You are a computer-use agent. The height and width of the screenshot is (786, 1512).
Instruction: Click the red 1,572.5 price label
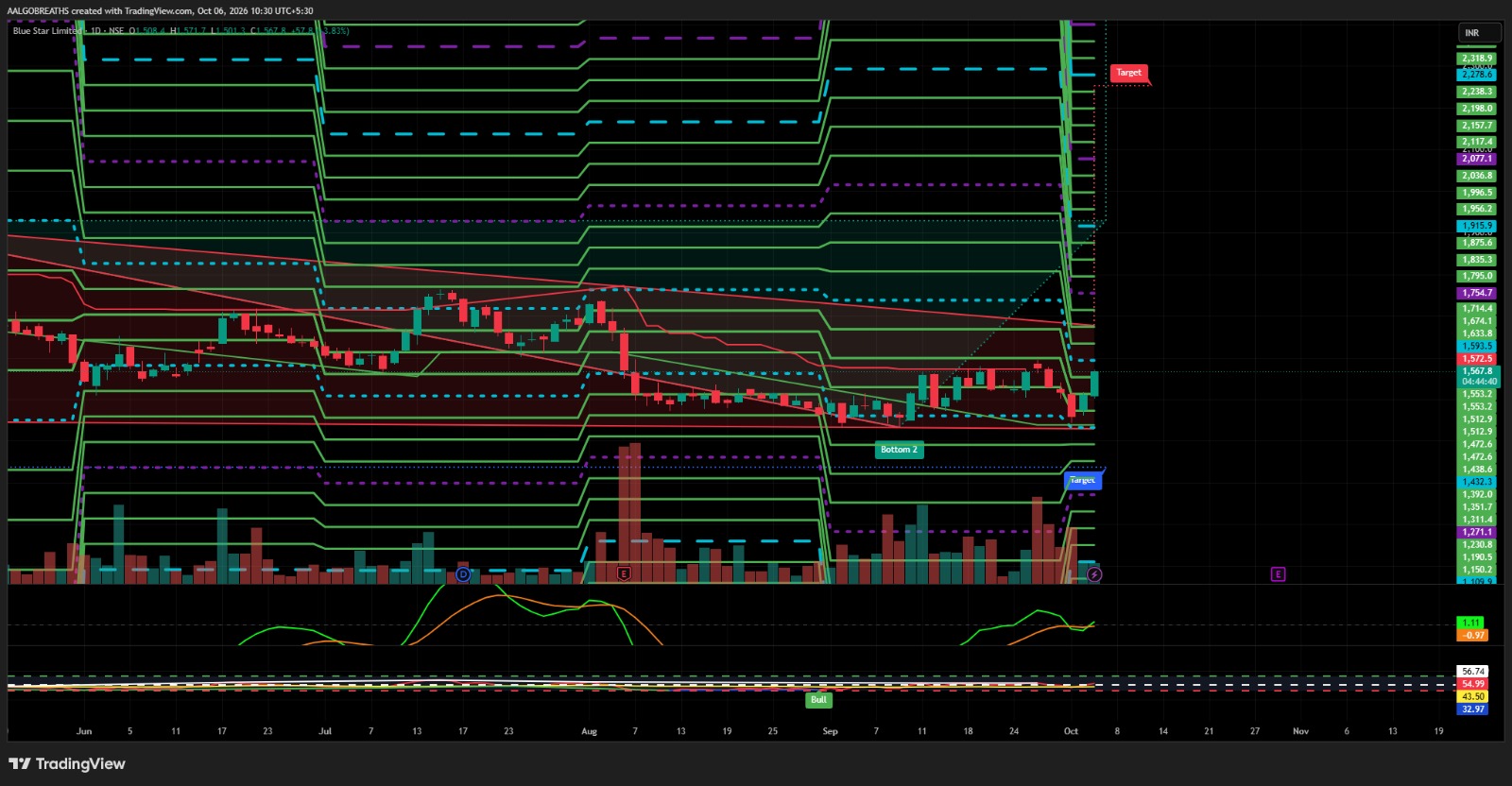1477,359
